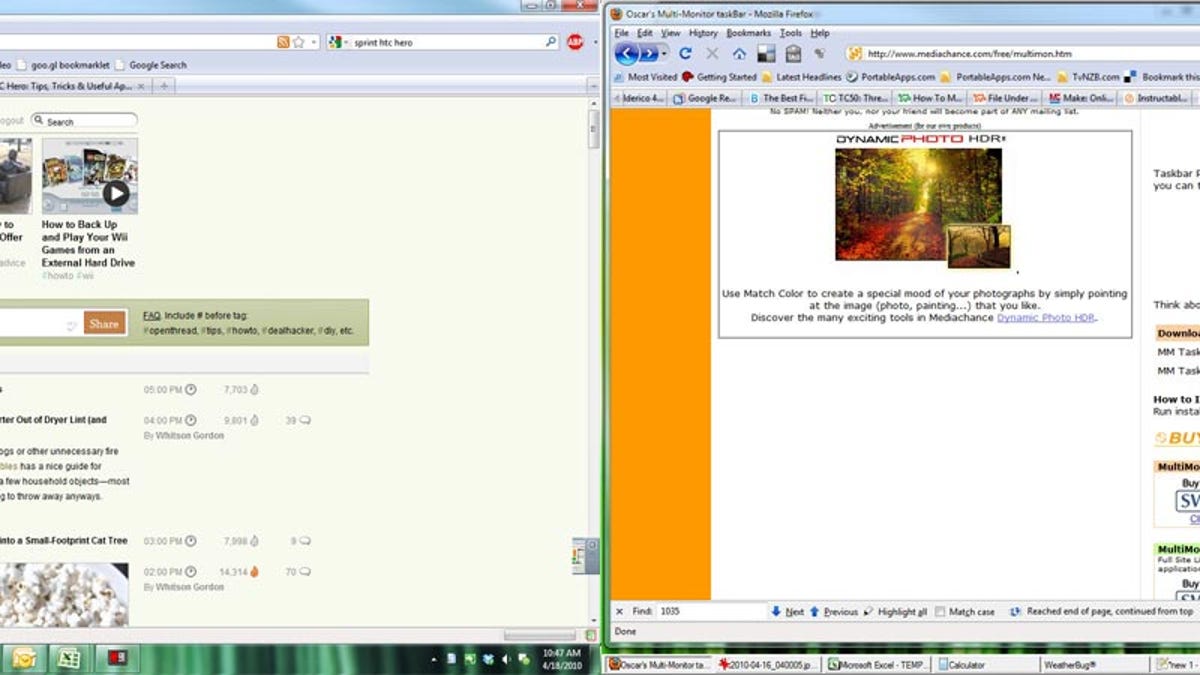Click the orange Share button
Image resolution: width=1200 pixels, height=675 pixels.
[104, 323]
